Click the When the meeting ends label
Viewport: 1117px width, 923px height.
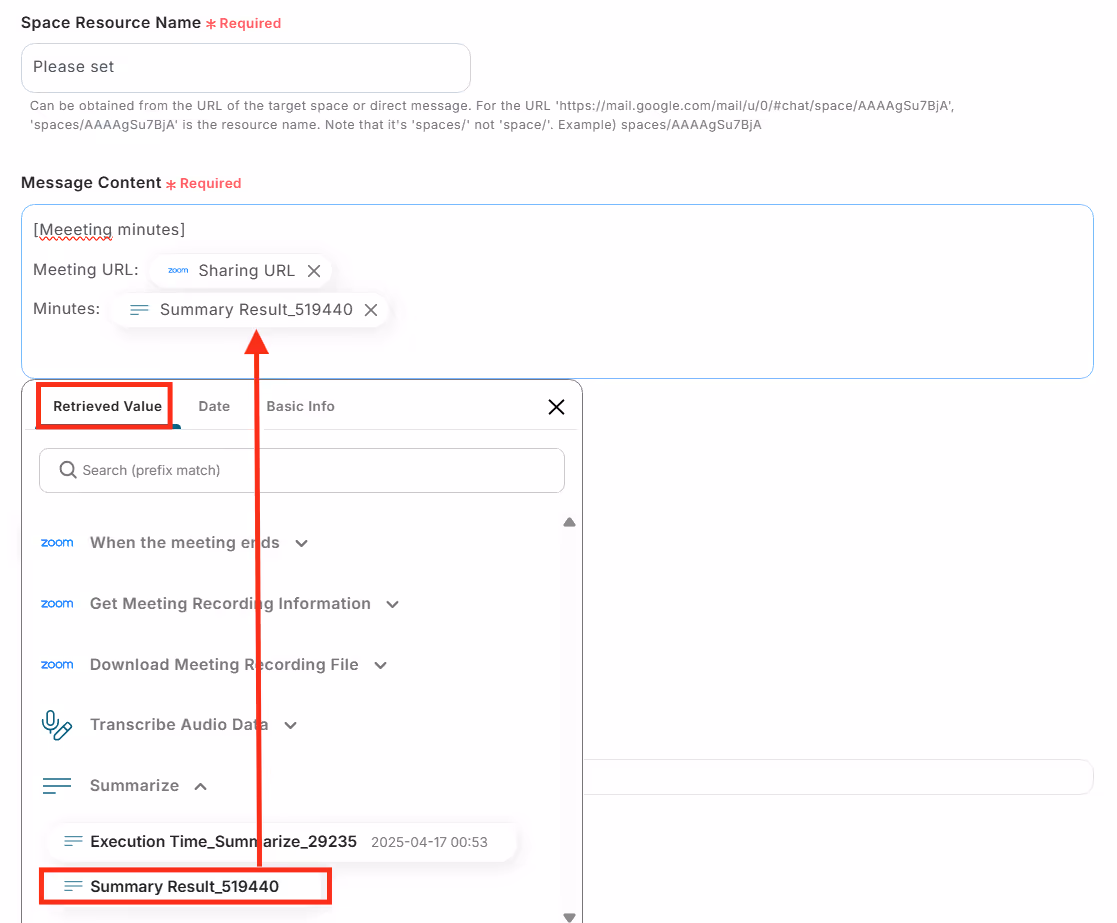[x=185, y=543]
